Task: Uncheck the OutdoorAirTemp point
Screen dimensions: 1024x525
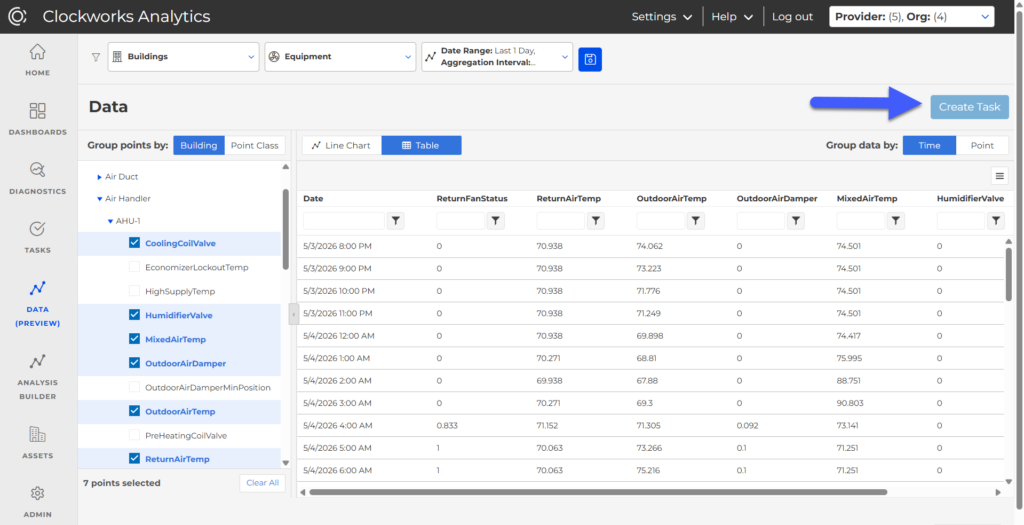Action: 135,411
